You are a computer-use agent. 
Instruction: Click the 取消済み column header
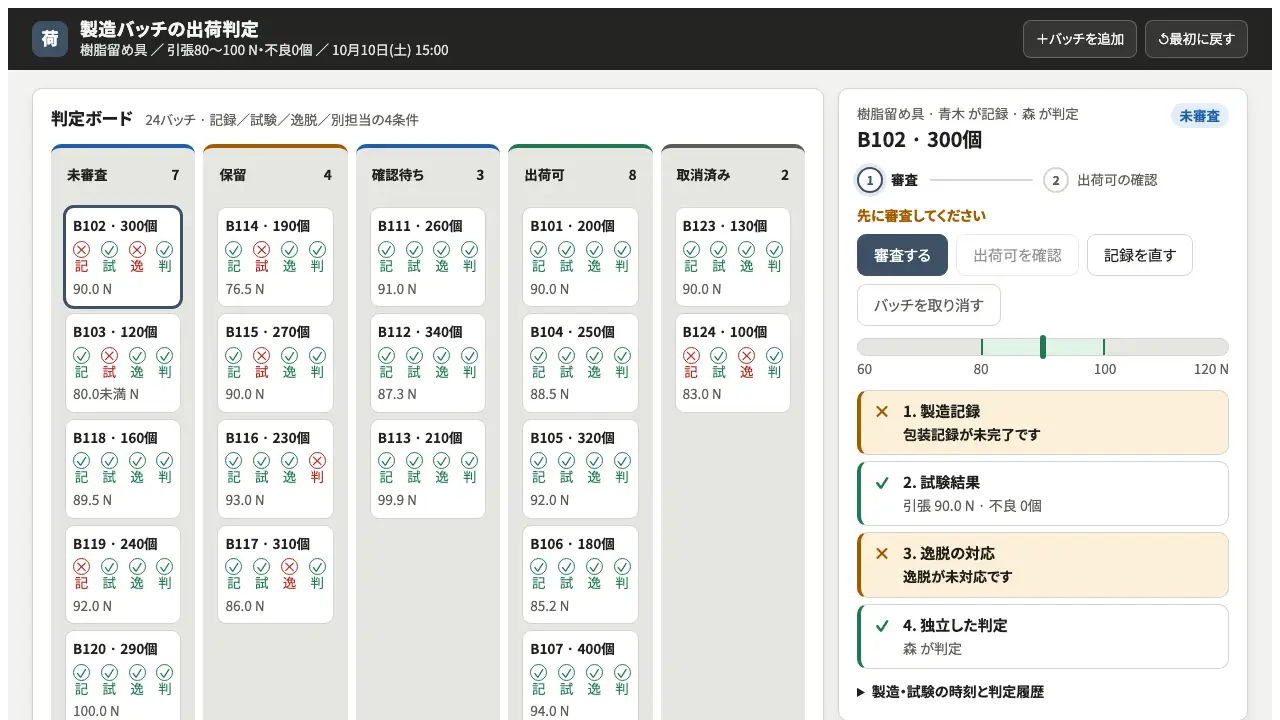733,175
